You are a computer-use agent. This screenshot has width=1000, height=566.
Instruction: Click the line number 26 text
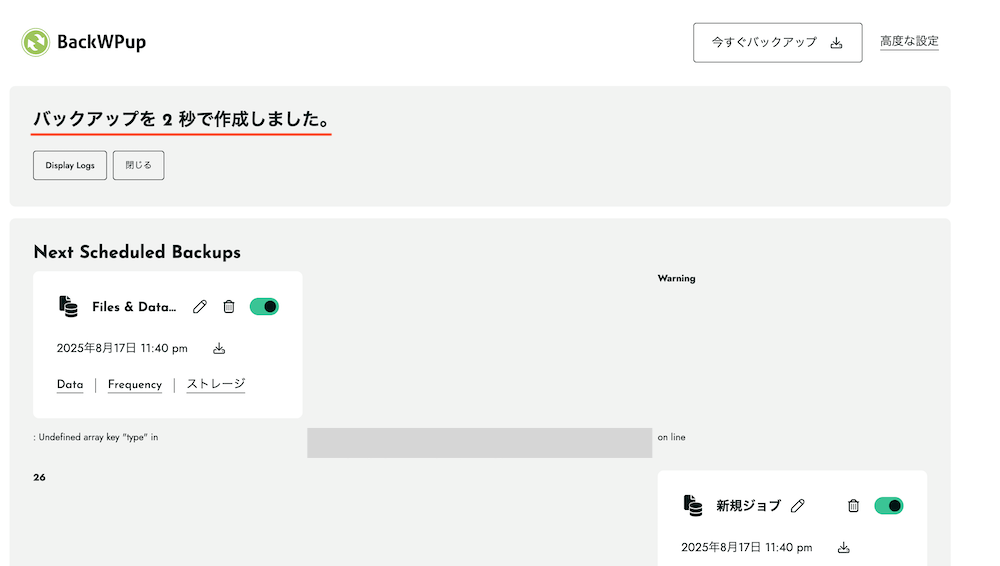40,477
